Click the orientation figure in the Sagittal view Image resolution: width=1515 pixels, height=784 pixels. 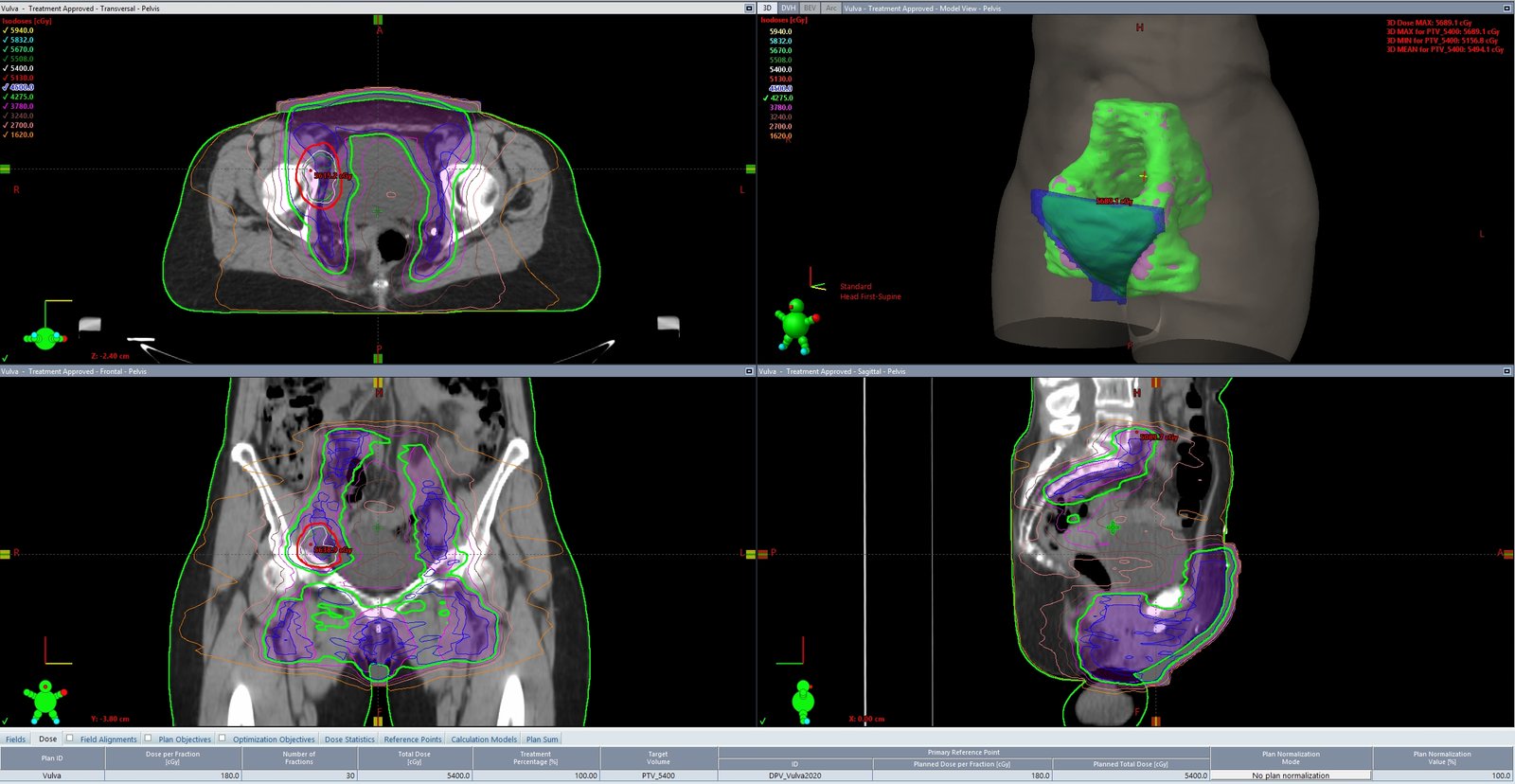click(803, 699)
